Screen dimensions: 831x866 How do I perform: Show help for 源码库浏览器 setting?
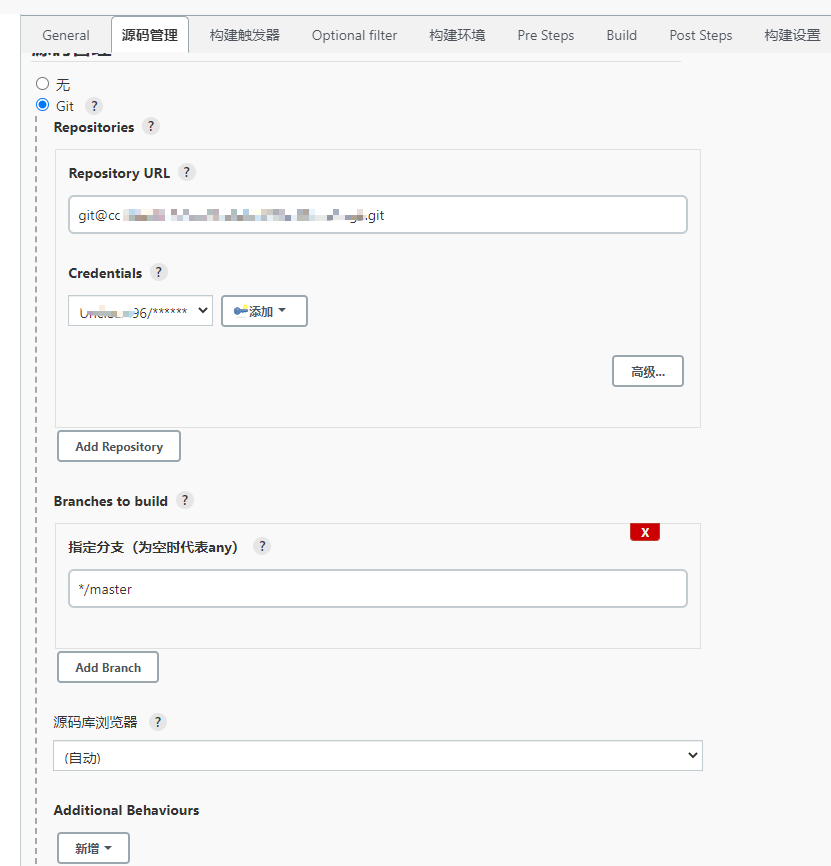[x=157, y=722]
